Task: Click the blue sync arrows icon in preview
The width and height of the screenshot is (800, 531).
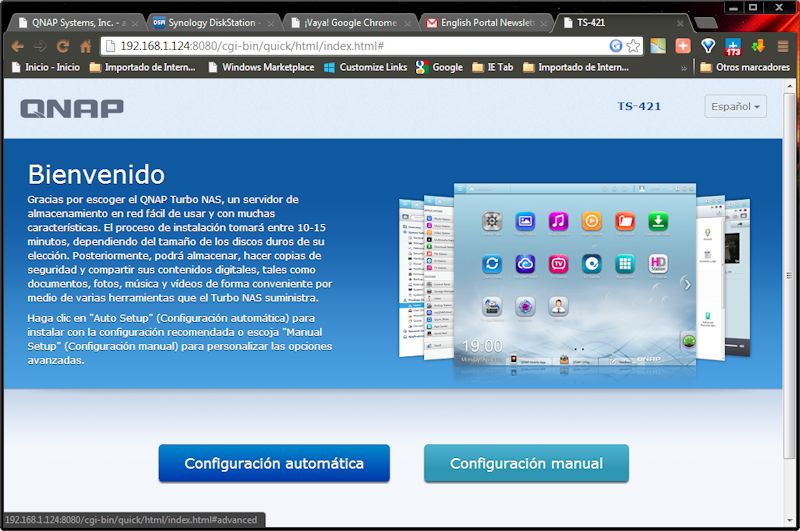Action: (x=492, y=264)
